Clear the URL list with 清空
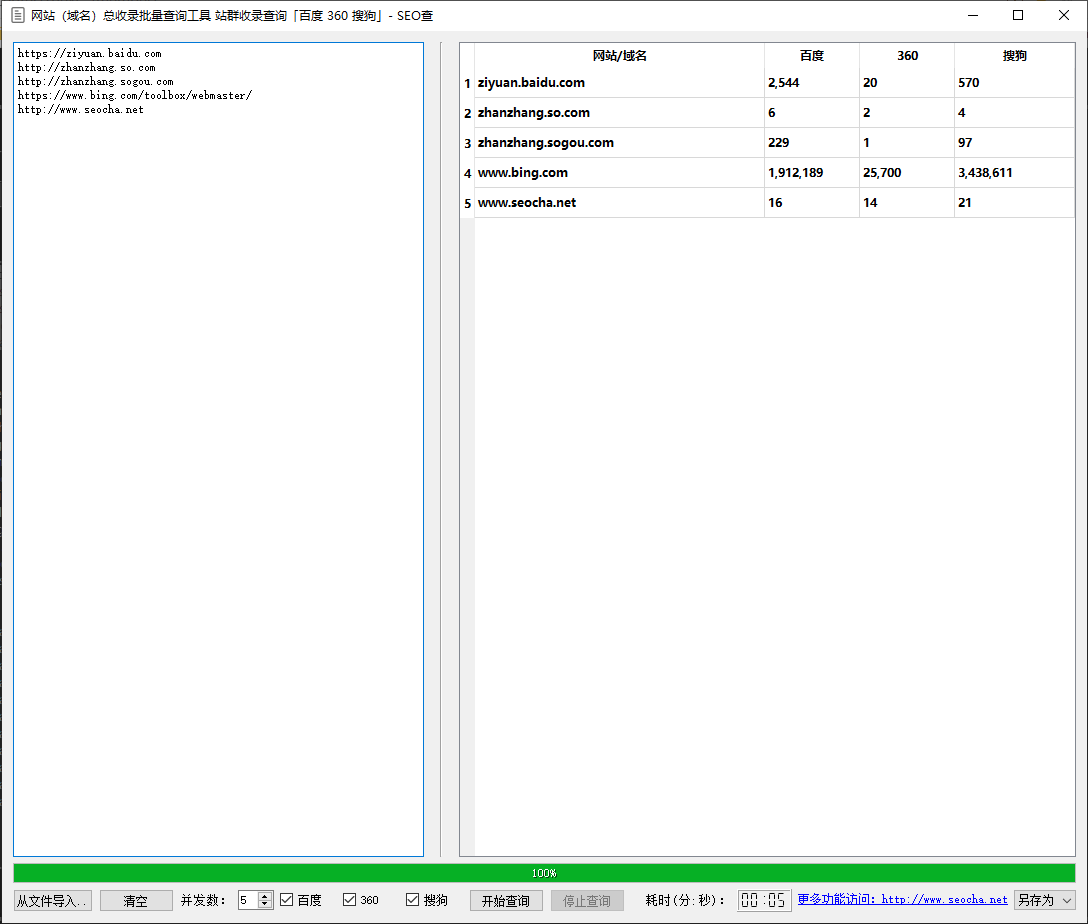Image resolution: width=1088 pixels, height=924 pixels. click(x=136, y=900)
